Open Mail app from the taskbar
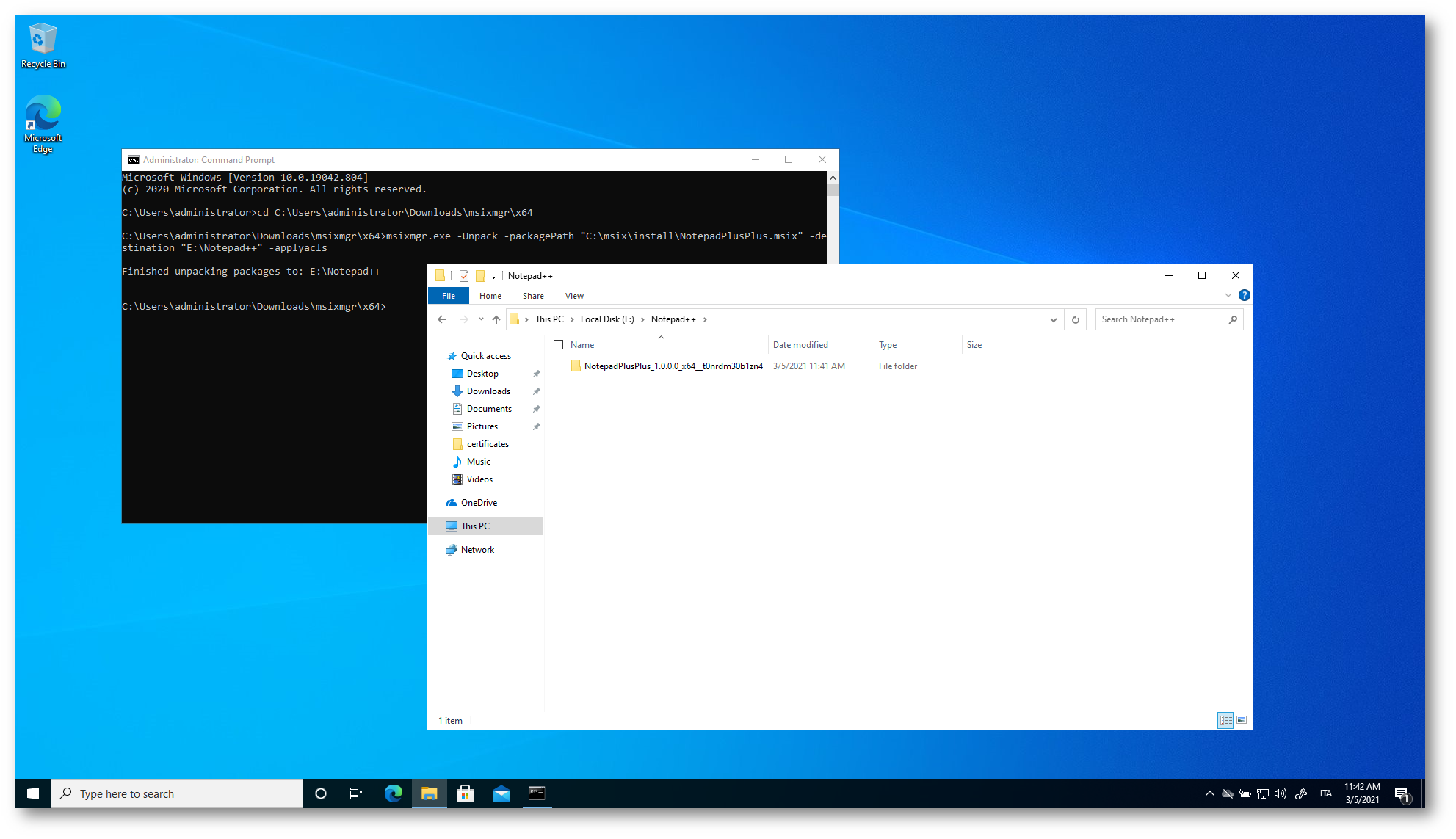This screenshot has height=839, width=1456. coord(501,793)
